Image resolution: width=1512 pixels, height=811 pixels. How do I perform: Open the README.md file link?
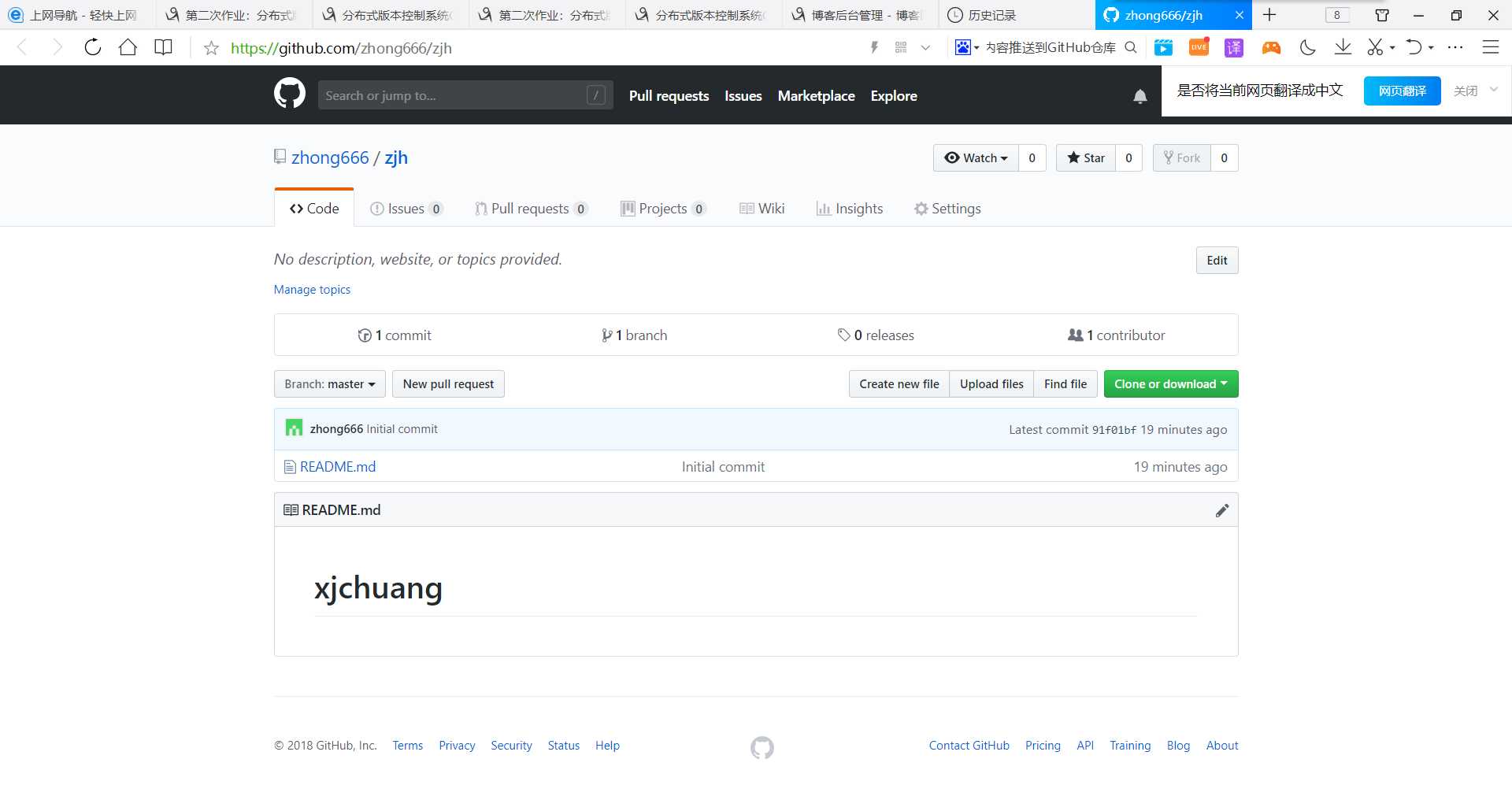[x=338, y=467]
